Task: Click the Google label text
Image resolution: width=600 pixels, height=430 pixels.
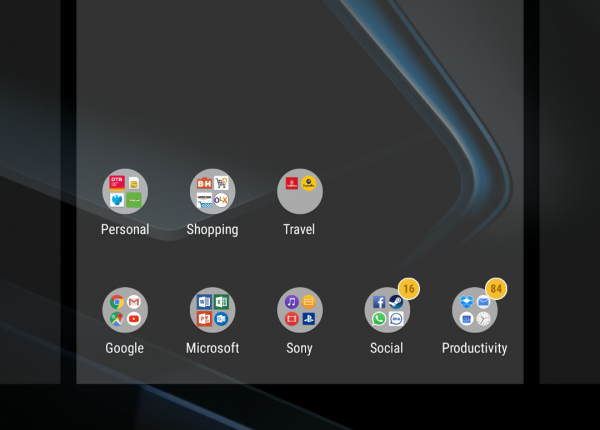Action: click(x=125, y=349)
